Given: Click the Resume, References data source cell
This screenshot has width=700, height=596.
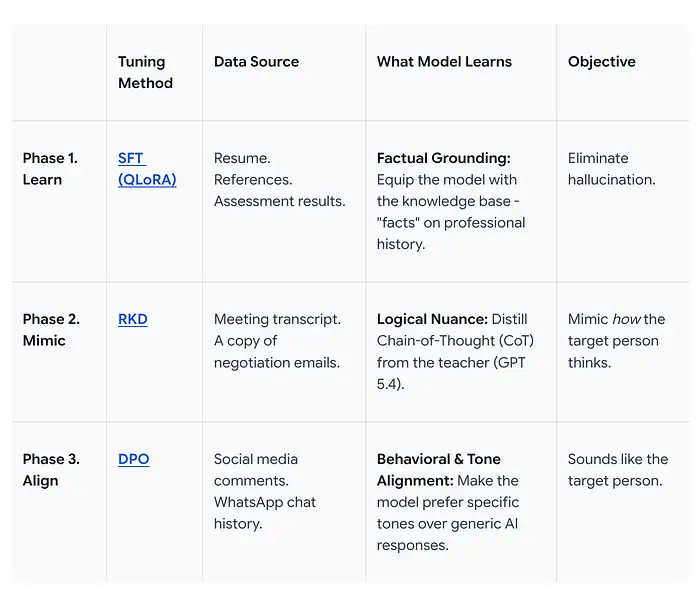Looking at the screenshot, I should 279,180.
